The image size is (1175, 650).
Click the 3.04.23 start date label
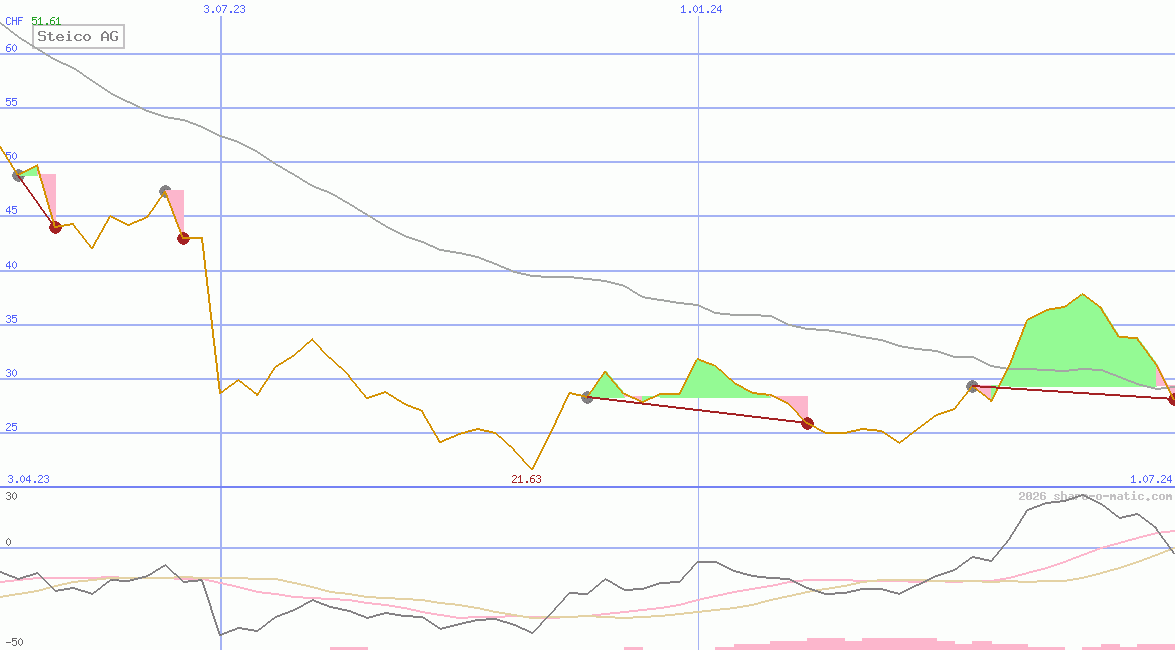28,479
